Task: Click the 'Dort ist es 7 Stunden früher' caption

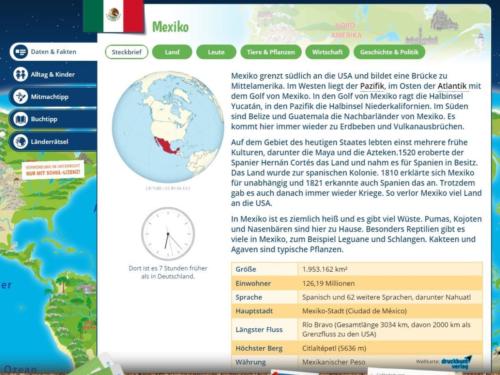Action: 168,272
